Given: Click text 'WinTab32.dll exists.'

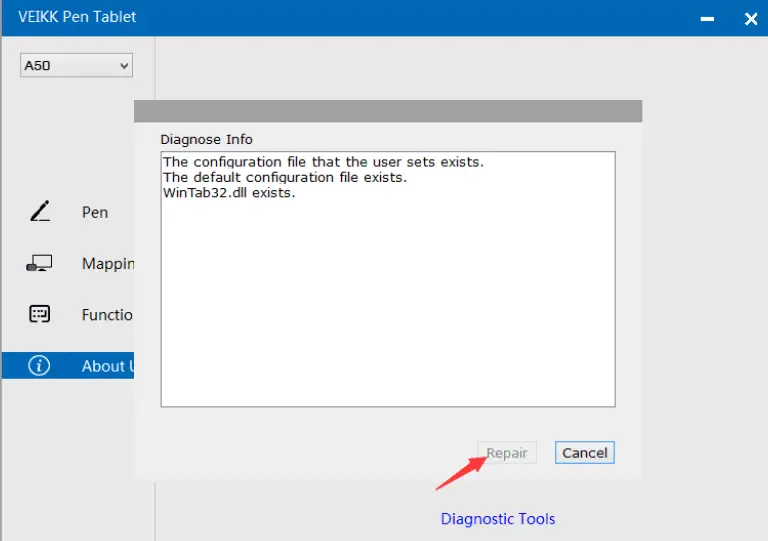Looking at the screenshot, I should pyautogui.click(x=229, y=193).
